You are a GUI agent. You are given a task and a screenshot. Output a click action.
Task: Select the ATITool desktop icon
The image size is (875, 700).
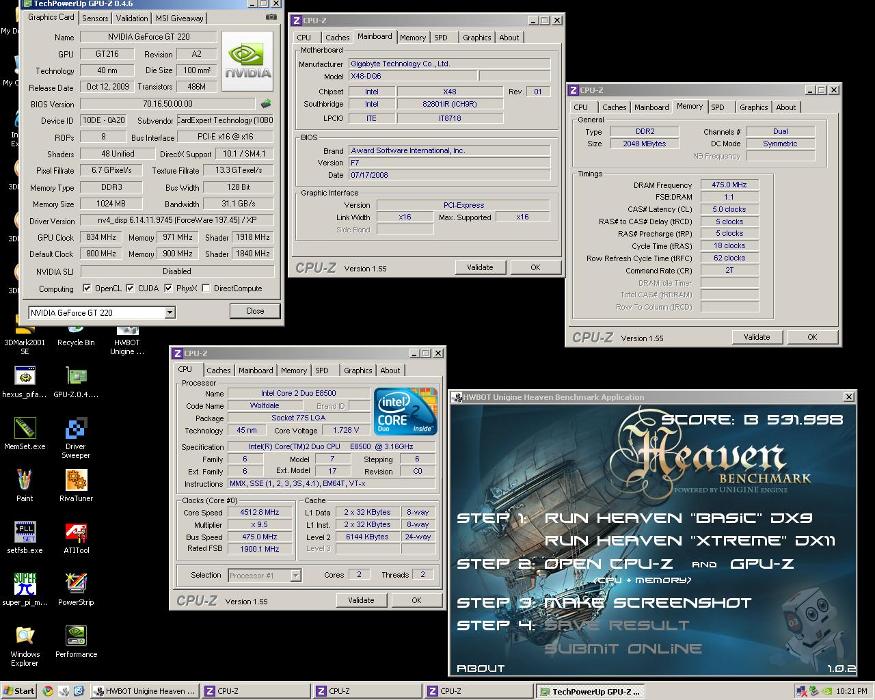pos(76,538)
